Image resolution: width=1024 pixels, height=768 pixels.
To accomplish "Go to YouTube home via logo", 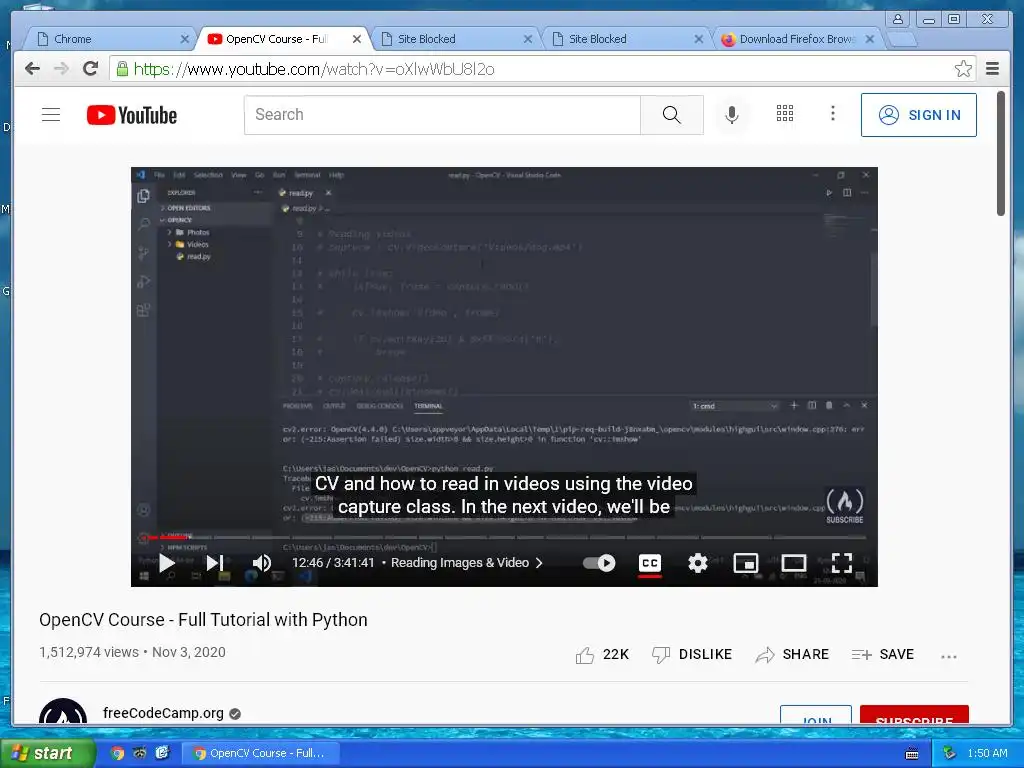I will click(x=132, y=115).
